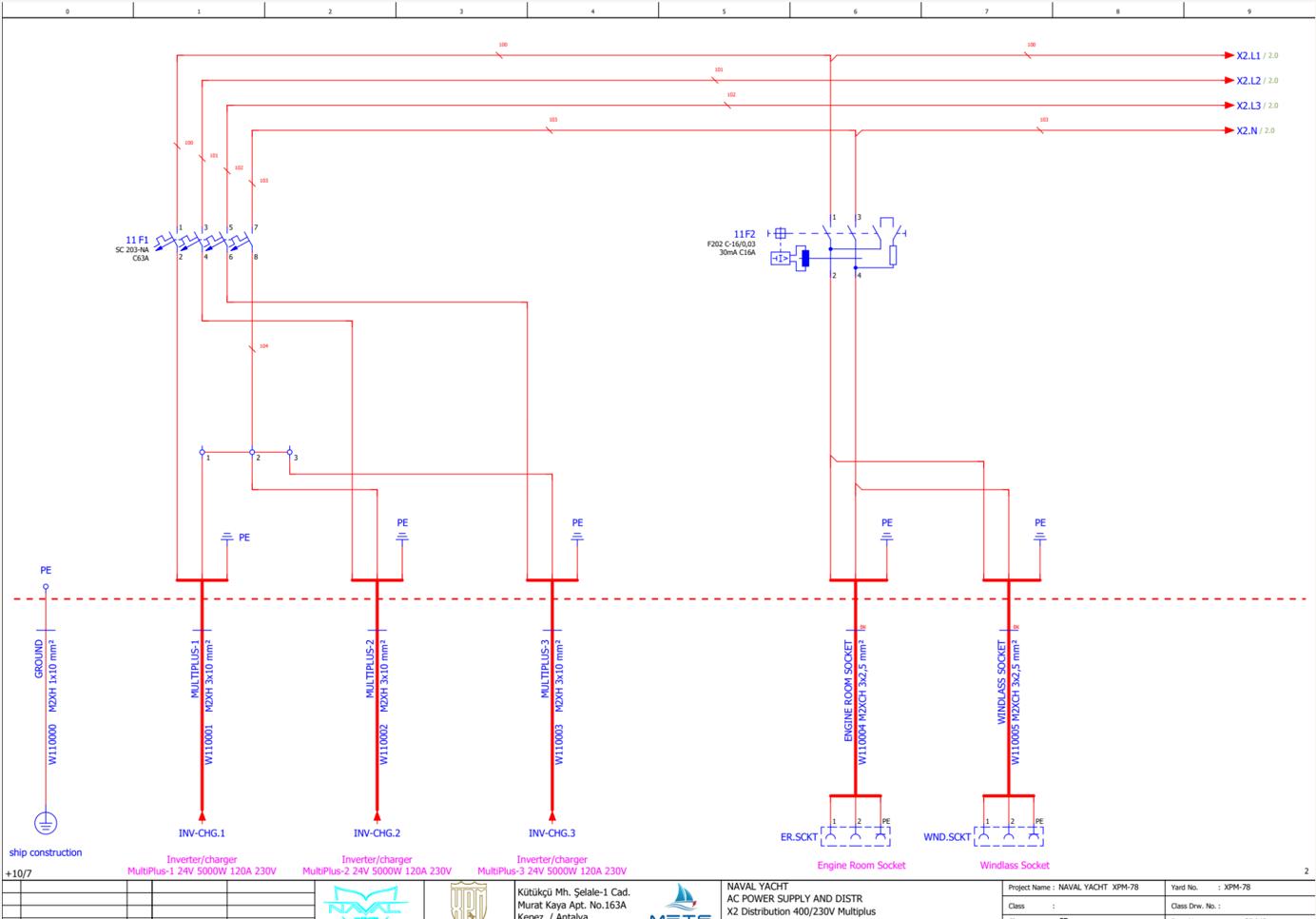This screenshot has width=1316, height=919.
Task: Select the ship construction earth ground symbol
Action: [x=46, y=823]
